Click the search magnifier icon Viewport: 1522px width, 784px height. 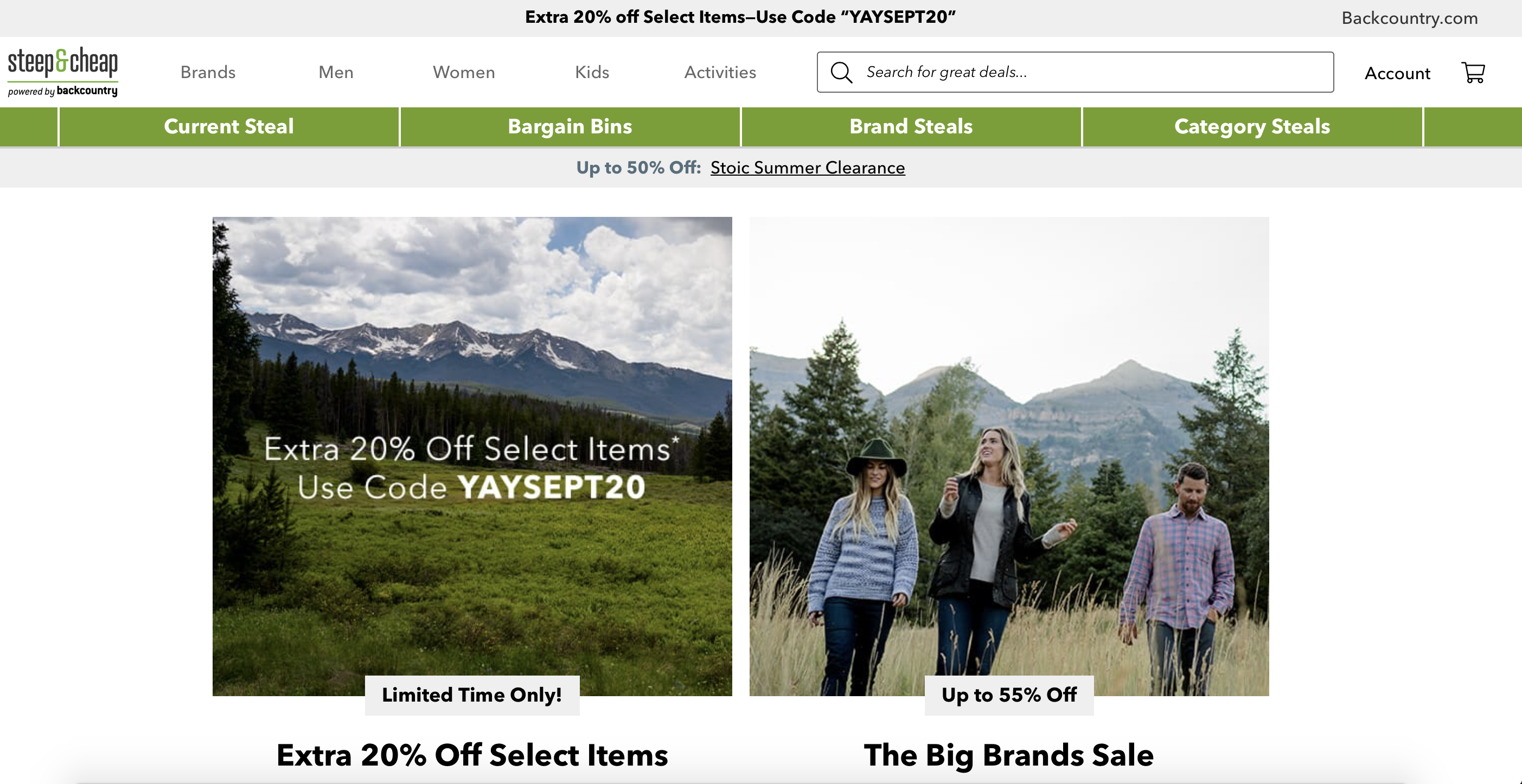click(x=841, y=72)
